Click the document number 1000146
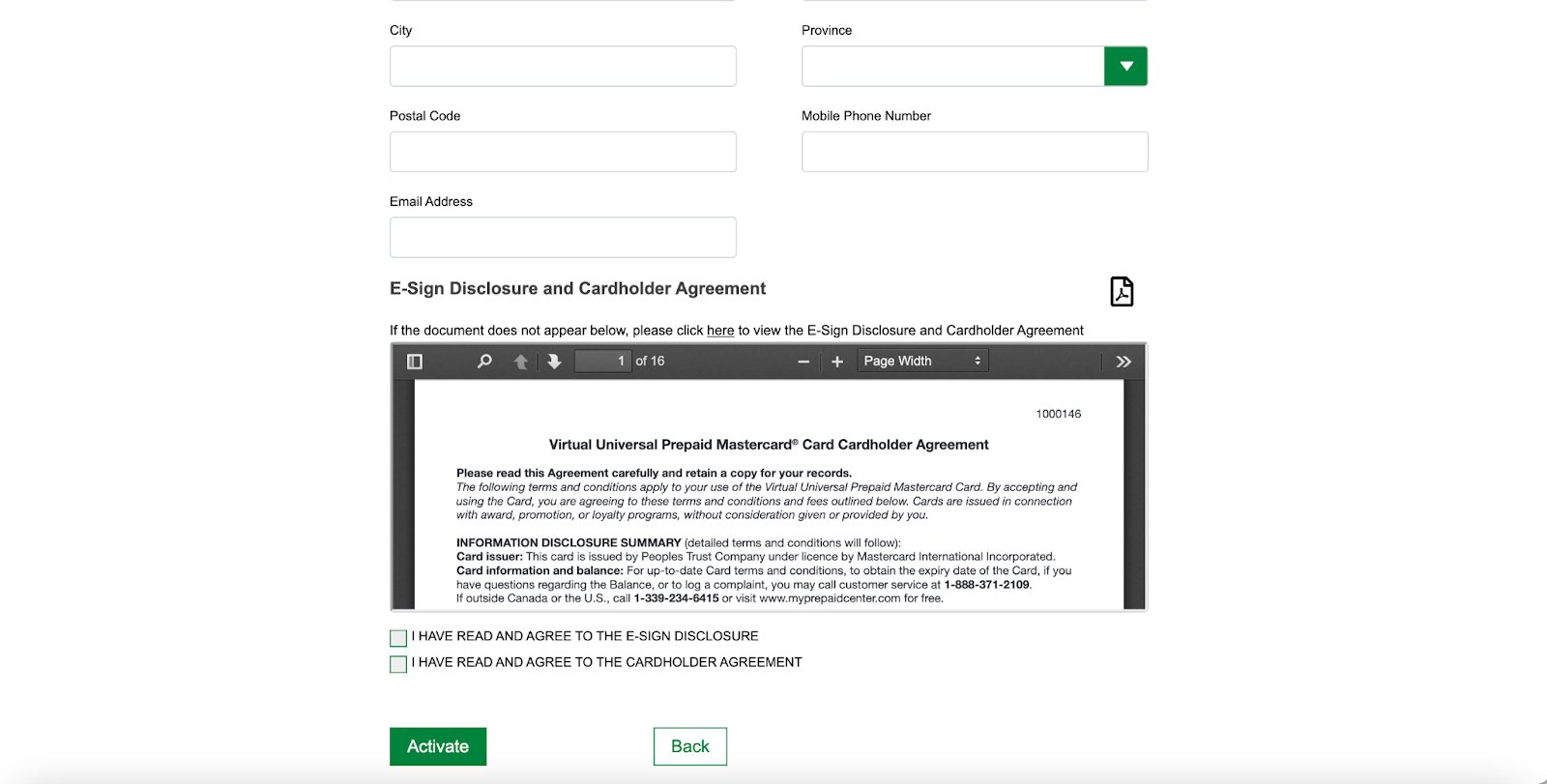The height and width of the screenshot is (784, 1547). (x=1059, y=414)
